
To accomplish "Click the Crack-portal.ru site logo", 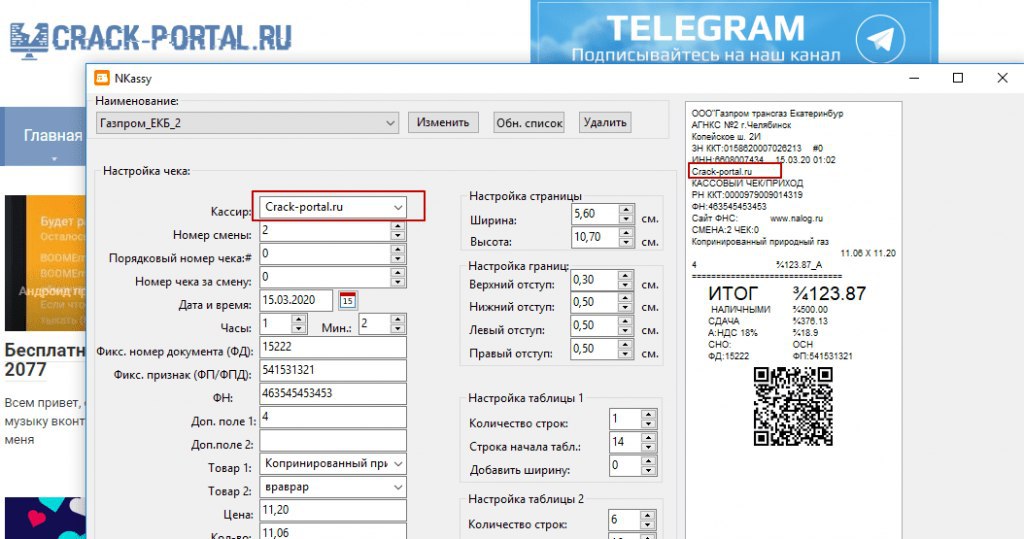I will click(150, 38).
